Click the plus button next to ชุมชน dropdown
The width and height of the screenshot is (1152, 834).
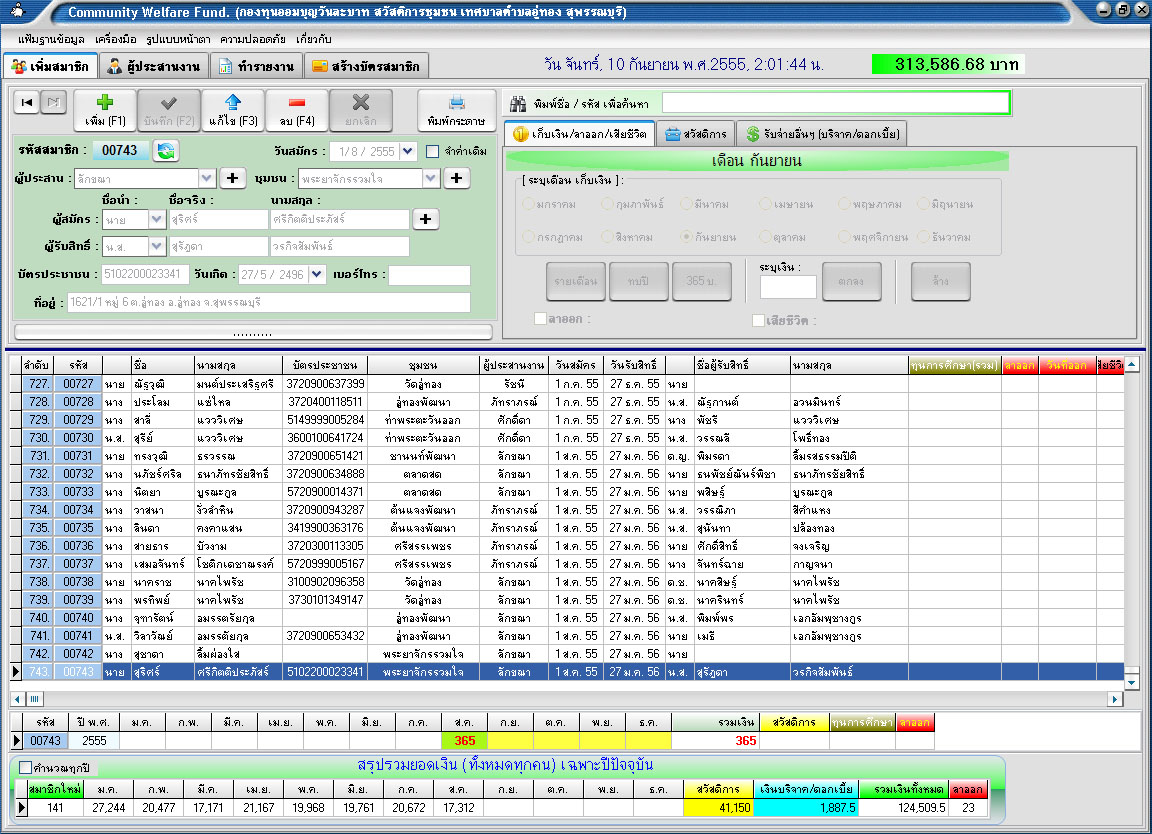(x=457, y=178)
